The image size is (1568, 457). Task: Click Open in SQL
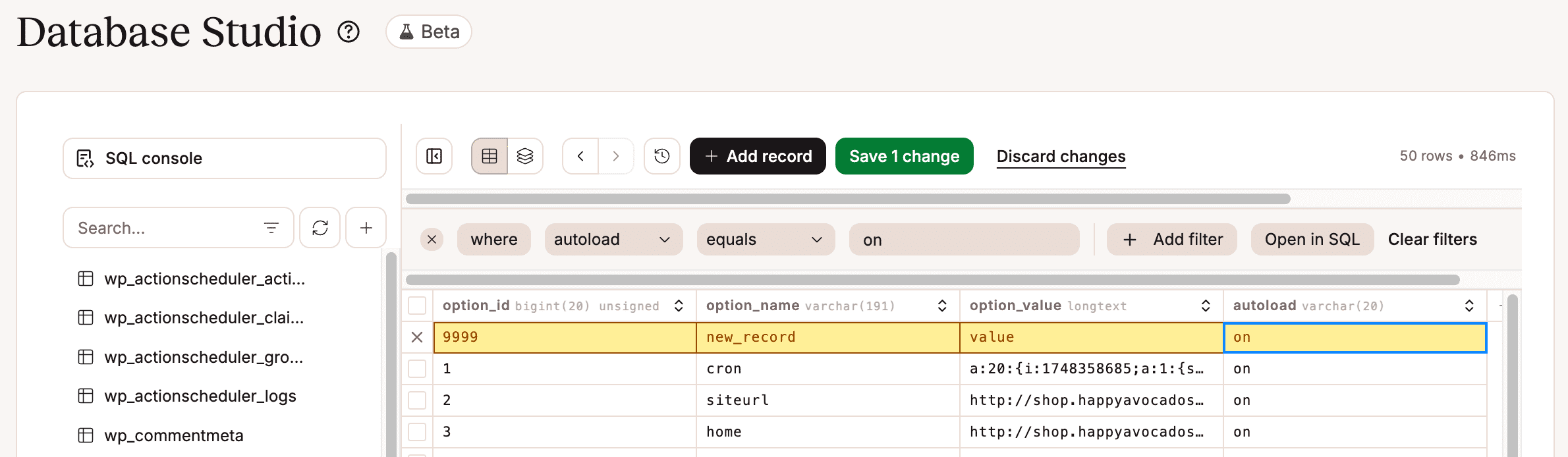(1312, 240)
